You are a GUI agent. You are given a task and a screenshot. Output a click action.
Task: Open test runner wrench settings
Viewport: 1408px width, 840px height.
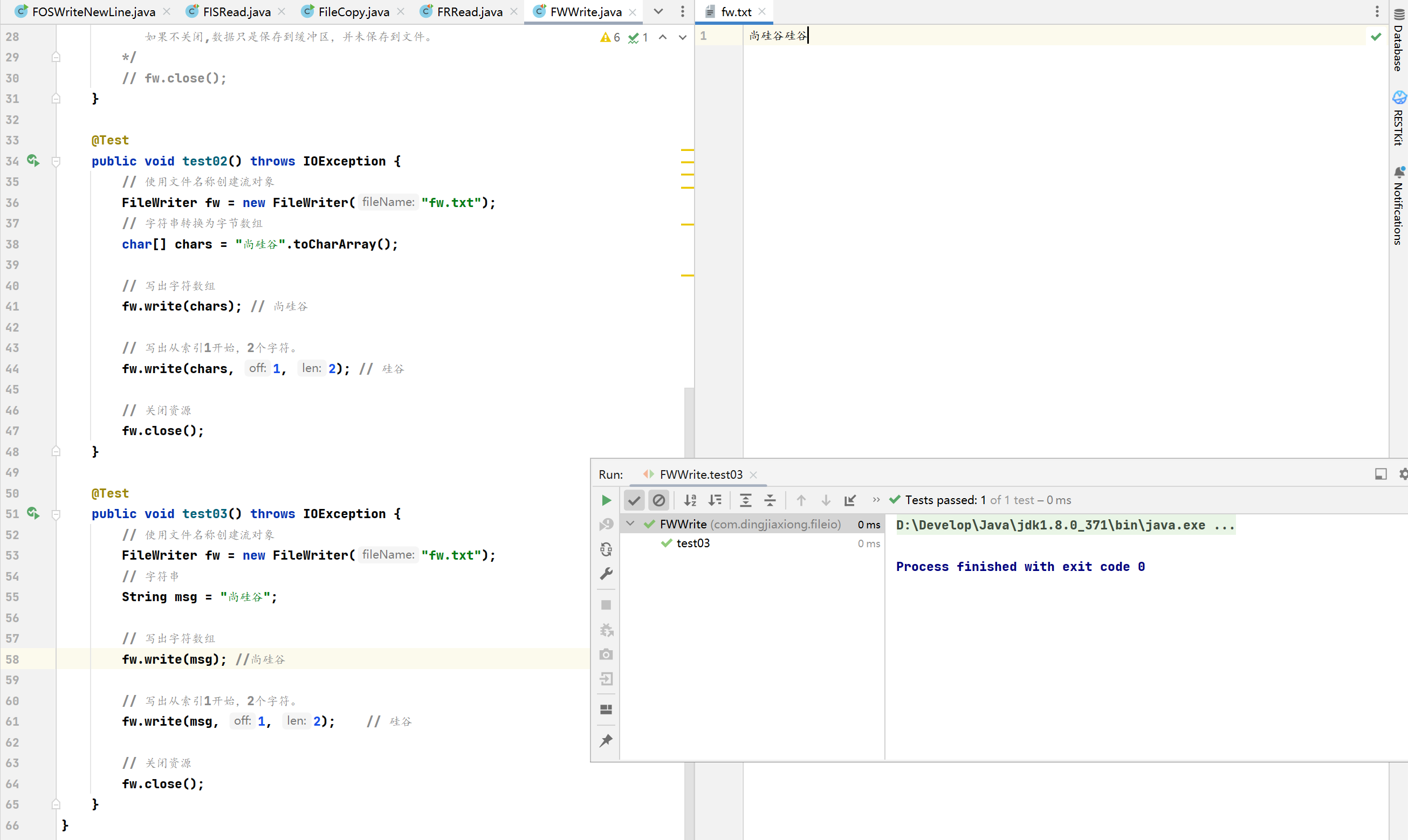point(606,574)
